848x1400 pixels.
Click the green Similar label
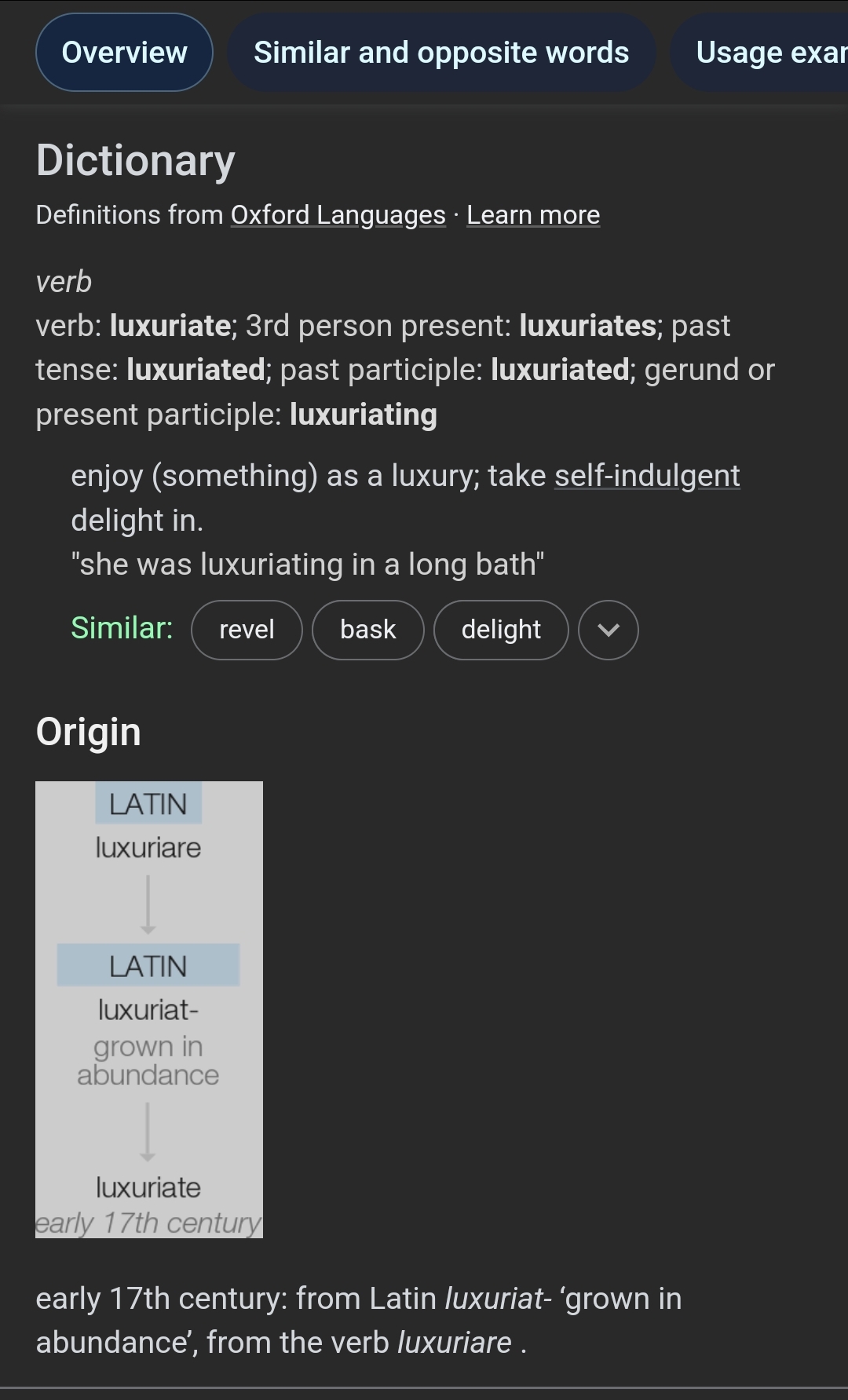(122, 628)
